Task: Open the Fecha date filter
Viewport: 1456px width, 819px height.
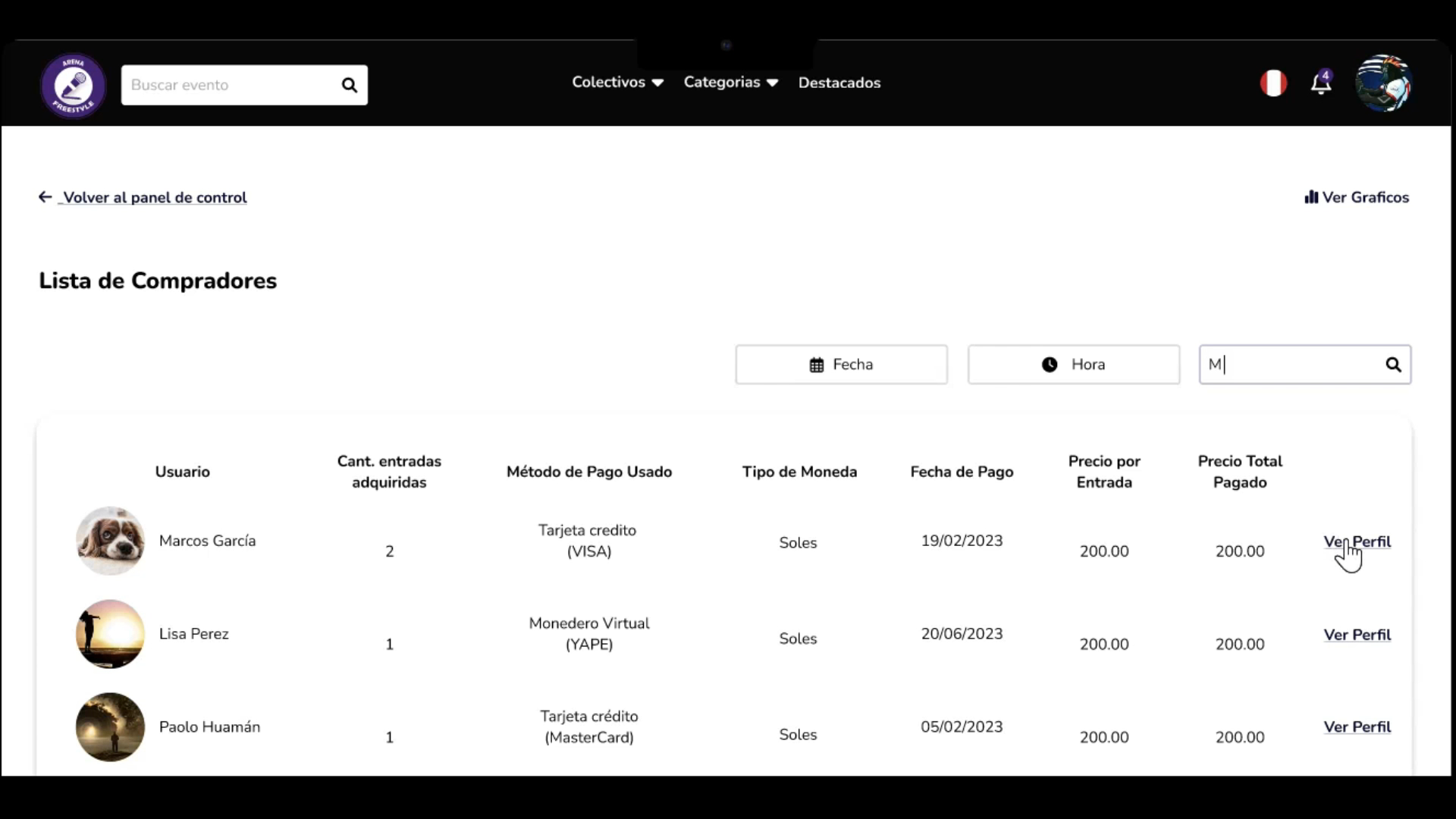Action: tap(841, 365)
